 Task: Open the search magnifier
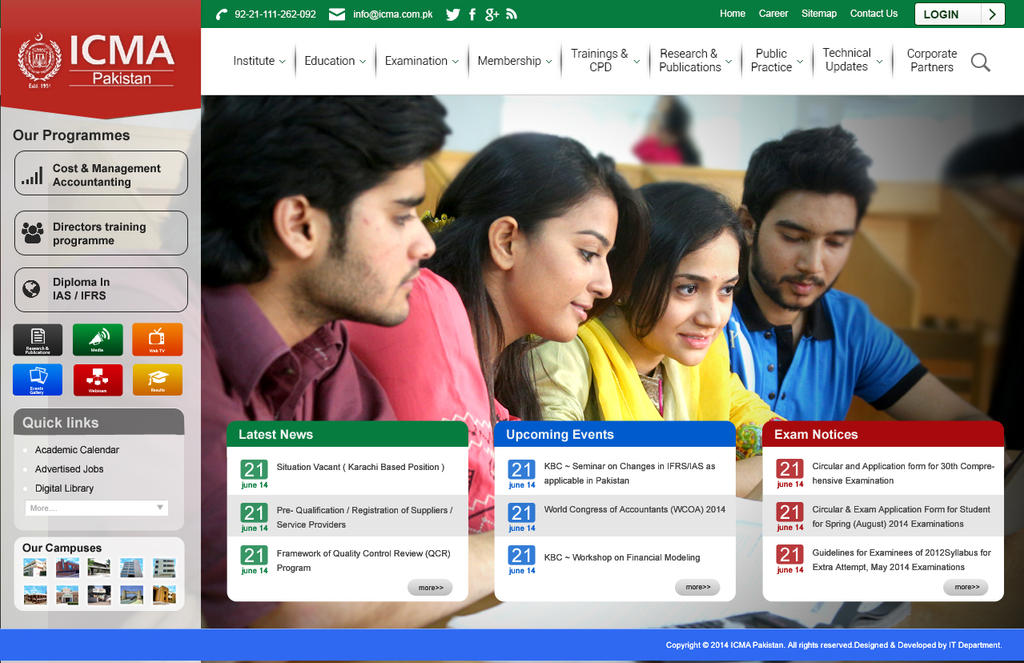tap(980, 62)
